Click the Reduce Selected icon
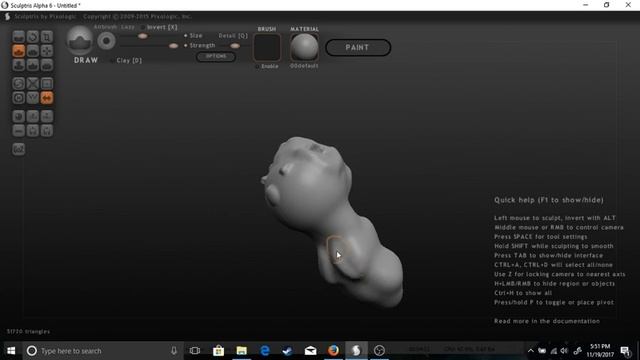The height and width of the screenshot is (360, 640). click(33, 84)
